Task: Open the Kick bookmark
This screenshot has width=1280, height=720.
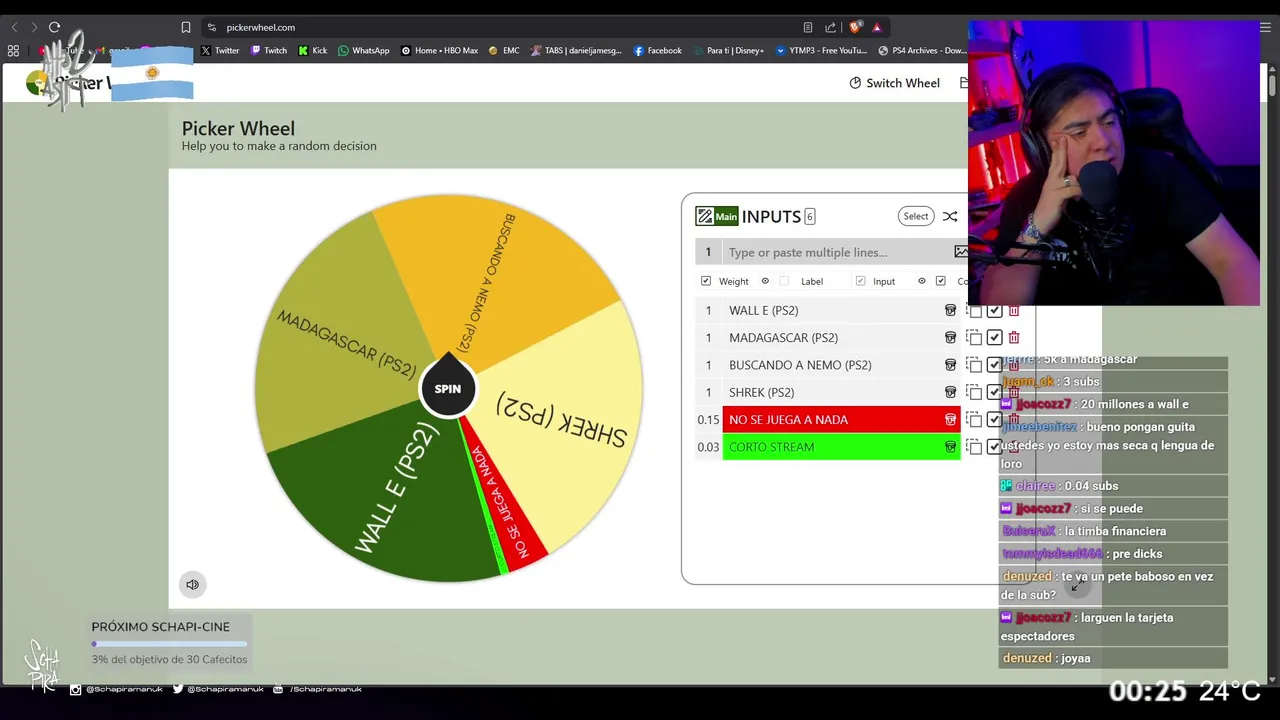Action: pos(313,50)
